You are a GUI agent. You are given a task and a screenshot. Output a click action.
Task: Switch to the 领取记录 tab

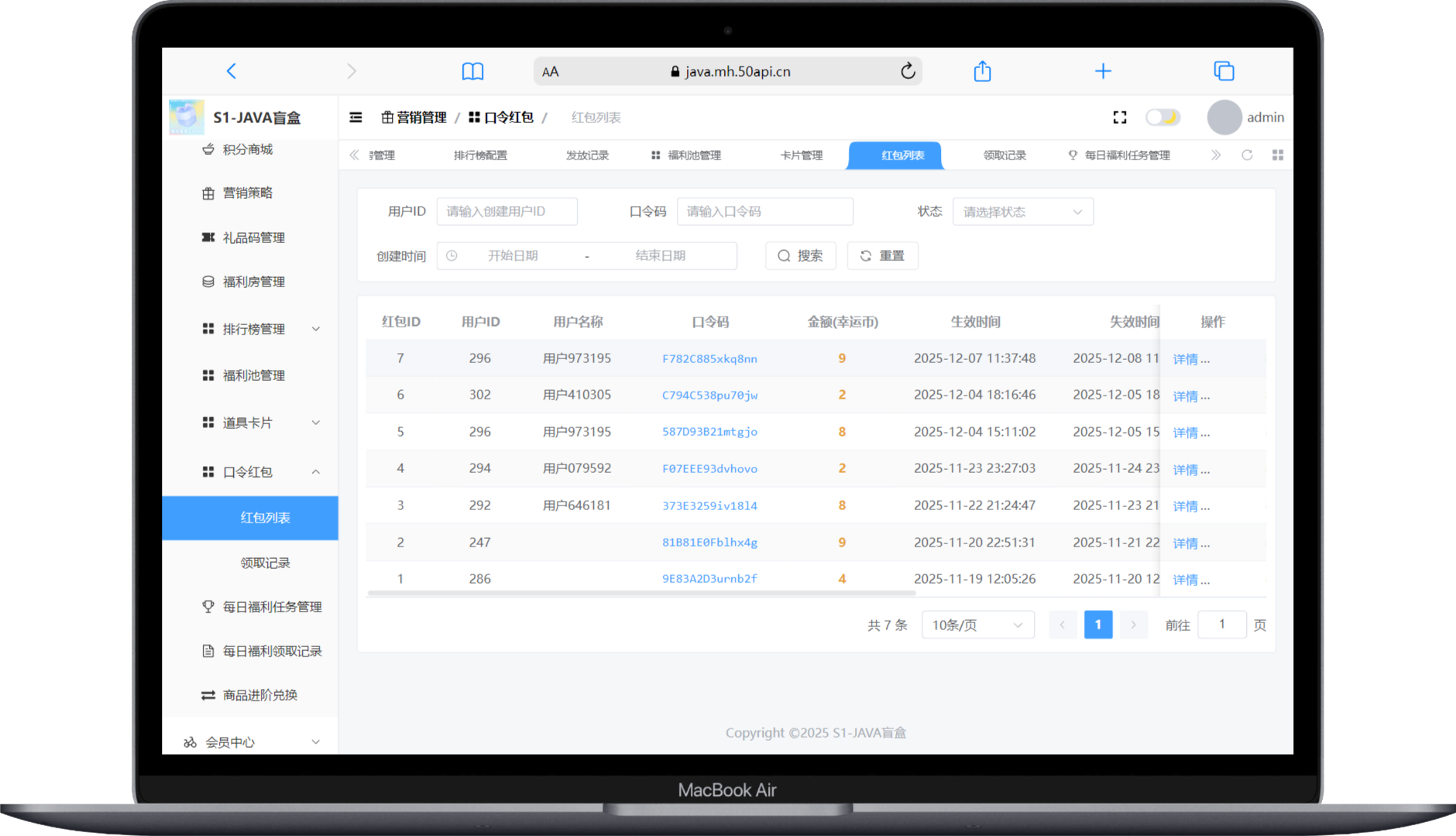coord(1004,155)
